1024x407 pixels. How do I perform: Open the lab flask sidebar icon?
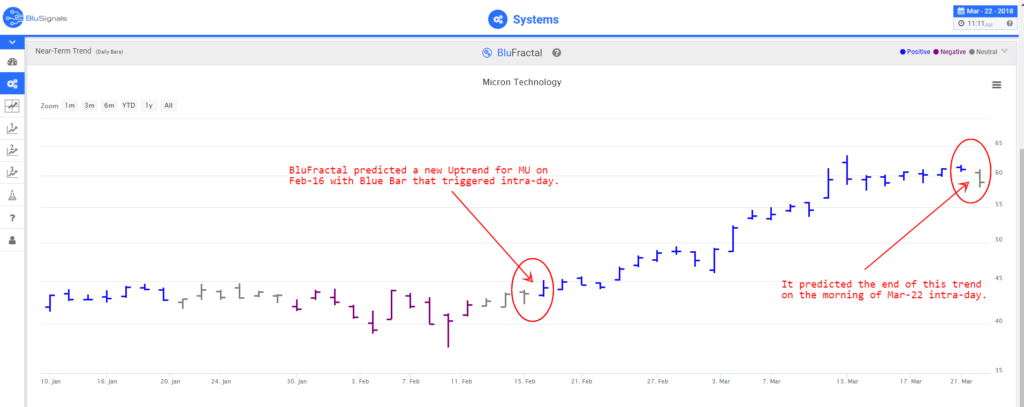click(12, 195)
